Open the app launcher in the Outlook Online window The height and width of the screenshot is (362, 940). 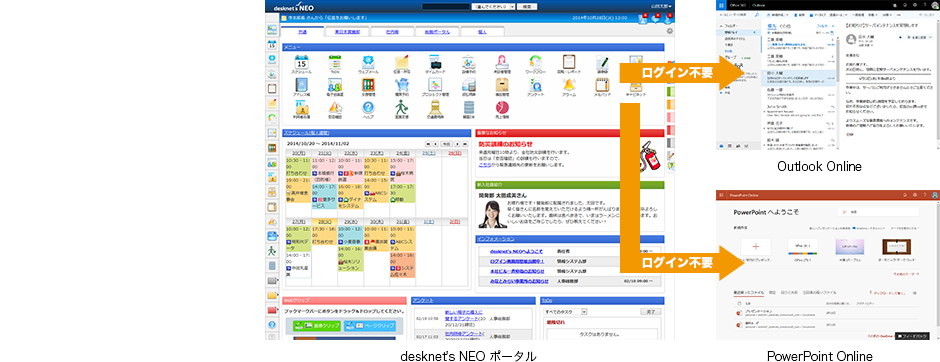click(721, 4)
